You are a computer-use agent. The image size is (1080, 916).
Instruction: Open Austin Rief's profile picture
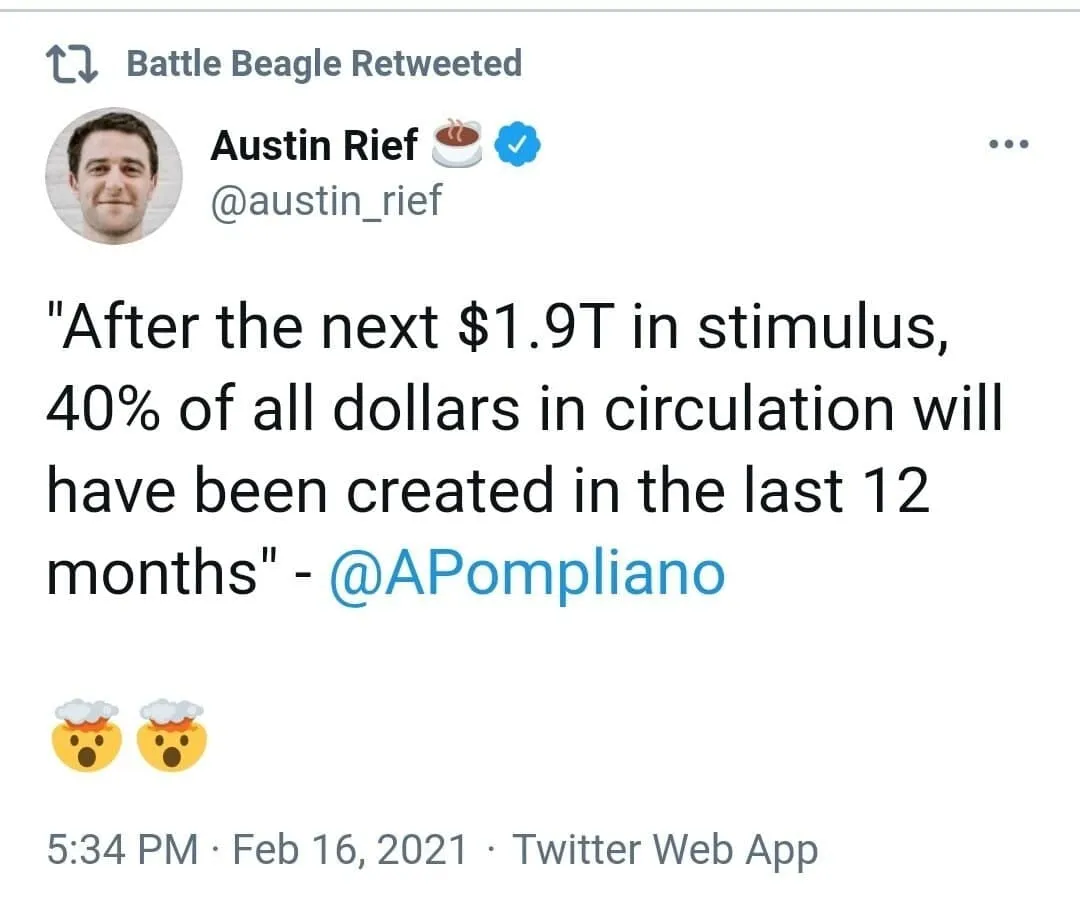pyautogui.click(x=114, y=175)
